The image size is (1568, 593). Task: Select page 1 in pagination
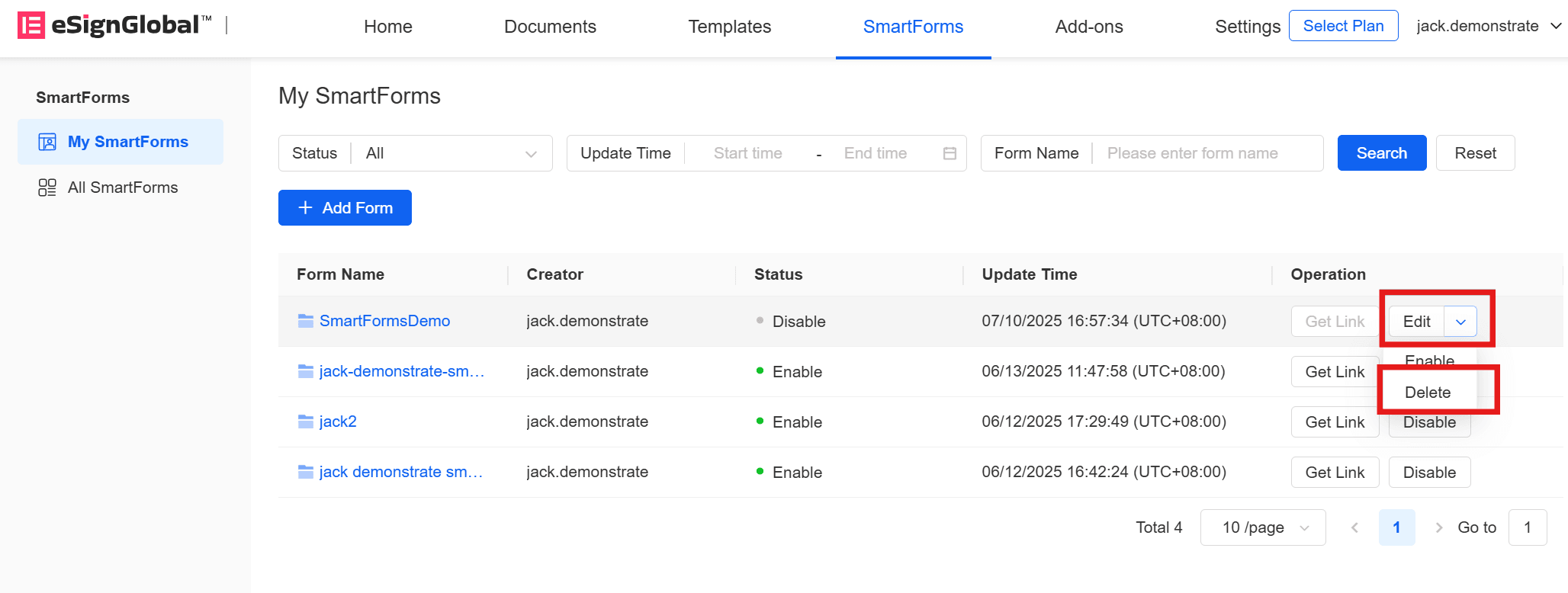1396,527
